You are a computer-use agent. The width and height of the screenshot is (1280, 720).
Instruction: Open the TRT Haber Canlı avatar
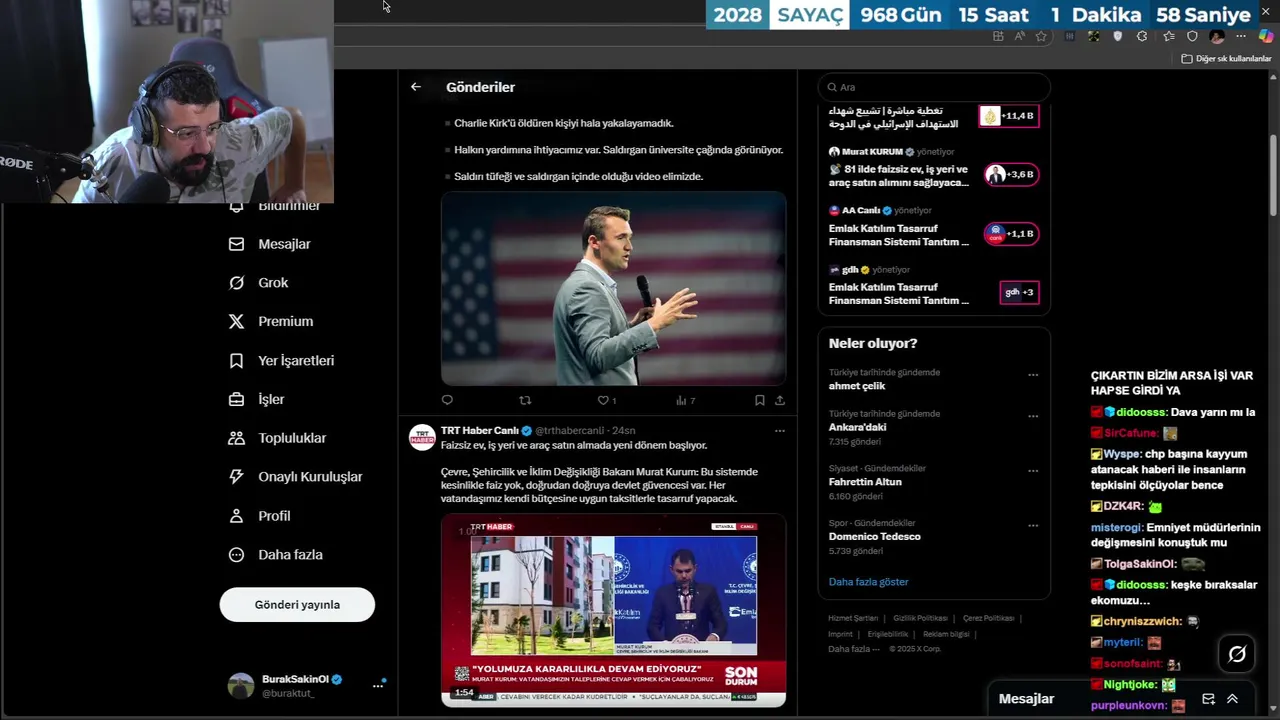click(x=422, y=437)
